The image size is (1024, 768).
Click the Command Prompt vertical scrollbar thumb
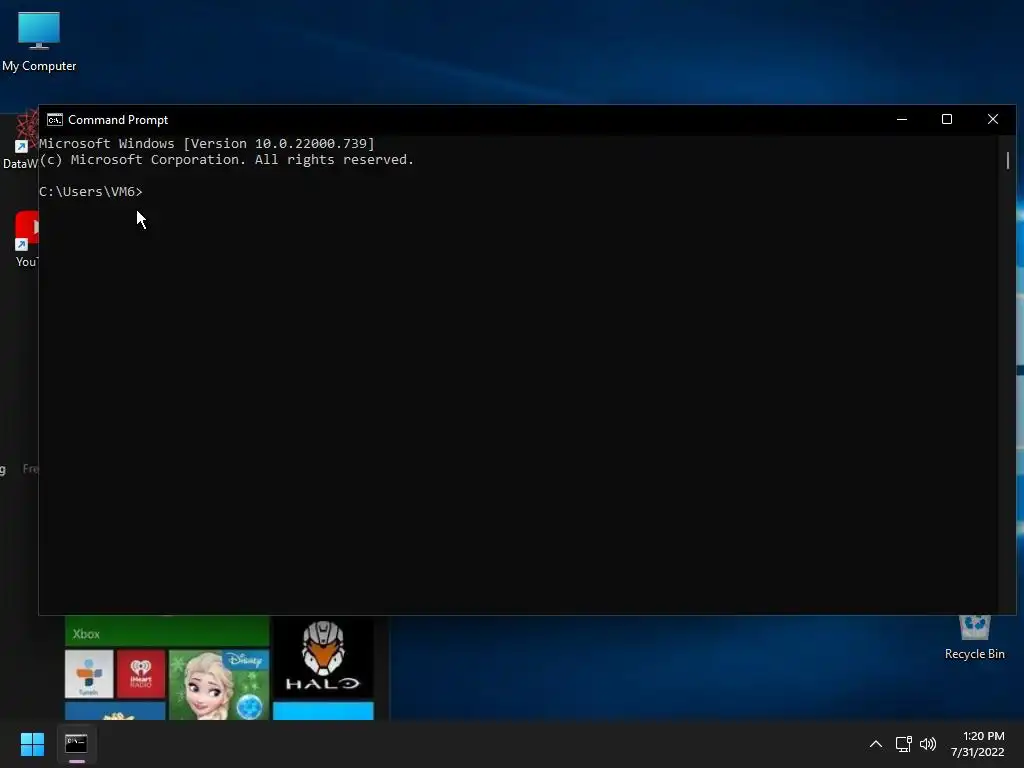[x=1008, y=160]
